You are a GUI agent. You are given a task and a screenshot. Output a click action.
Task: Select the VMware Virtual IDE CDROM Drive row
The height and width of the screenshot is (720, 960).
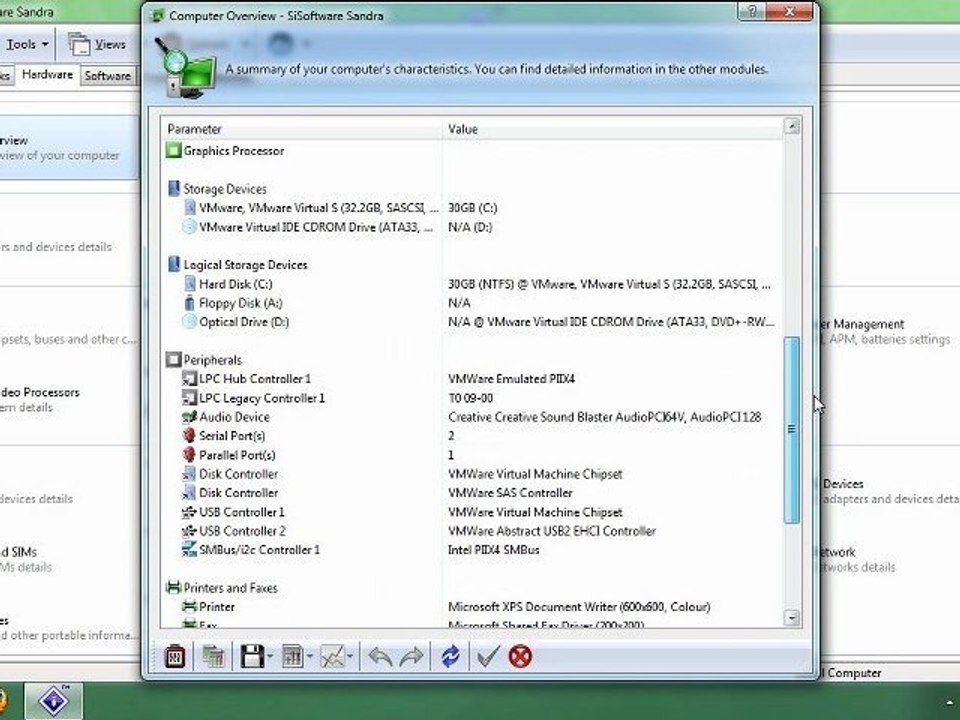(472, 227)
